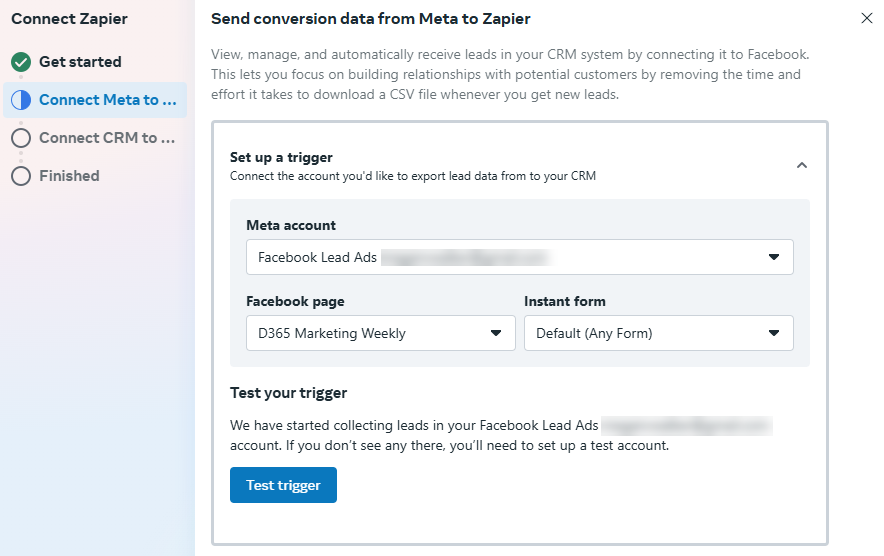Click the arrow on Default (Any Form) selector
Viewport: 884px width, 556px height.
point(773,333)
